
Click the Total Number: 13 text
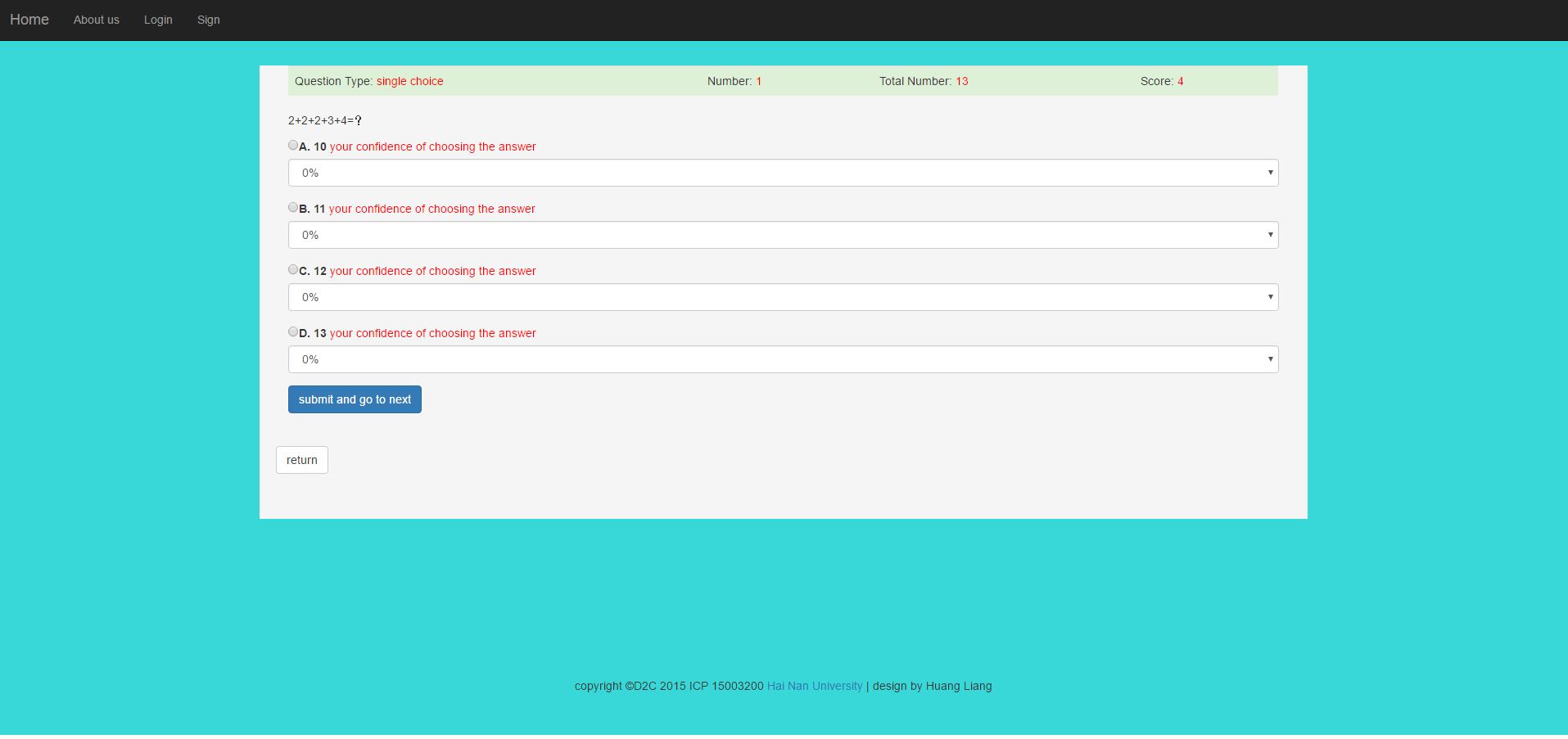924,81
